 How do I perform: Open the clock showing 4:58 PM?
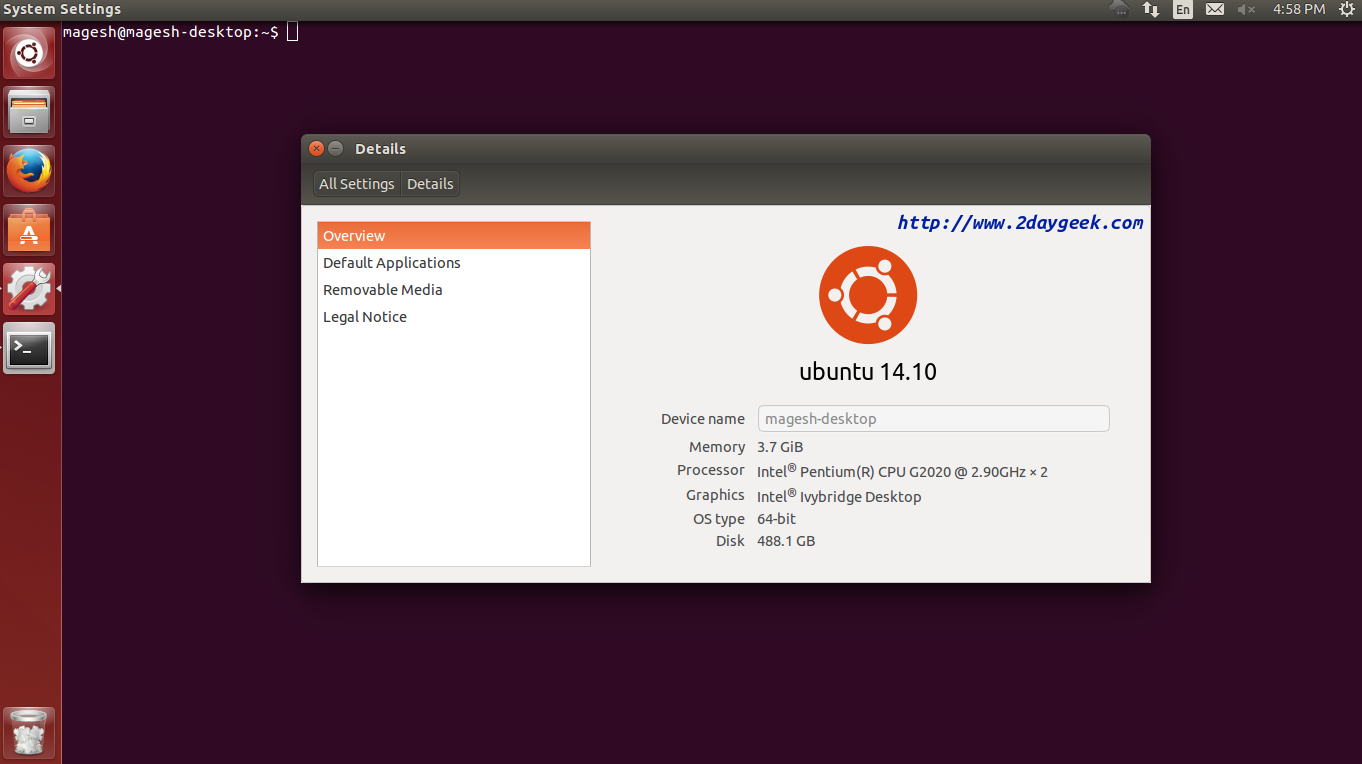pos(1299,9)
